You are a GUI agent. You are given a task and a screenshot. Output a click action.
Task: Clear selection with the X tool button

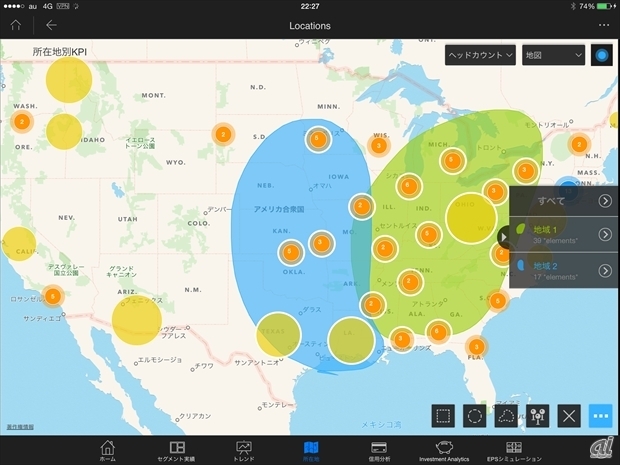coord(569,416)
